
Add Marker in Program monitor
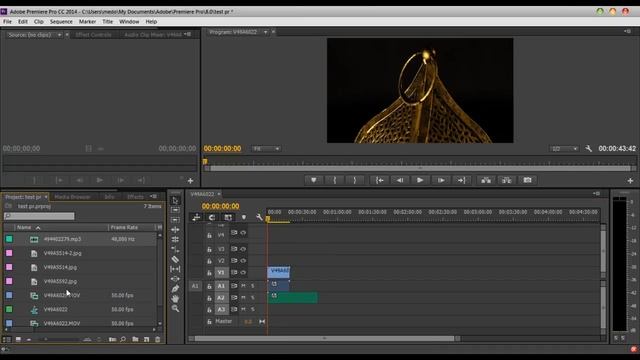point(313,180)
